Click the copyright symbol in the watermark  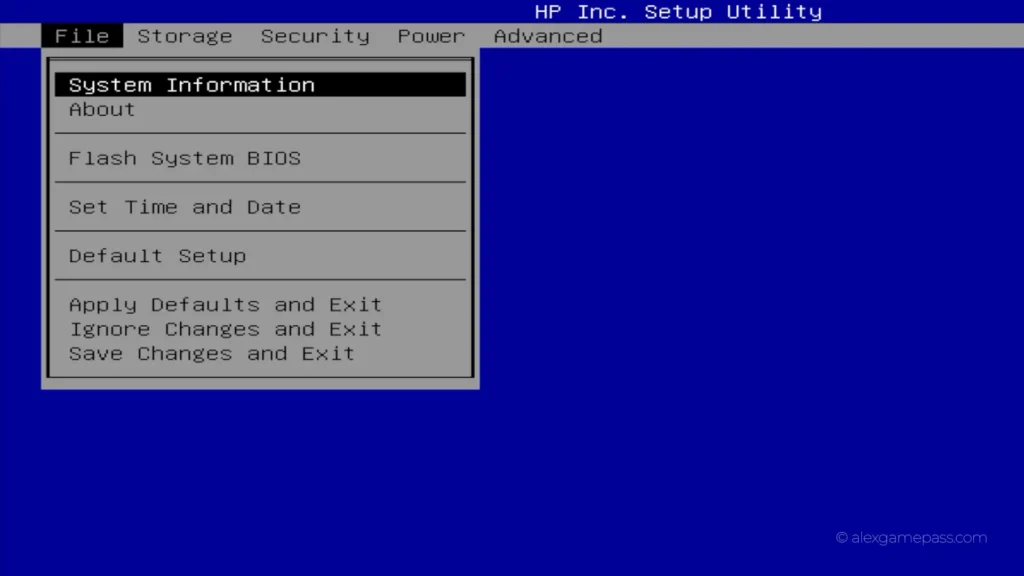pyautogui.click(x=842, y=537)
